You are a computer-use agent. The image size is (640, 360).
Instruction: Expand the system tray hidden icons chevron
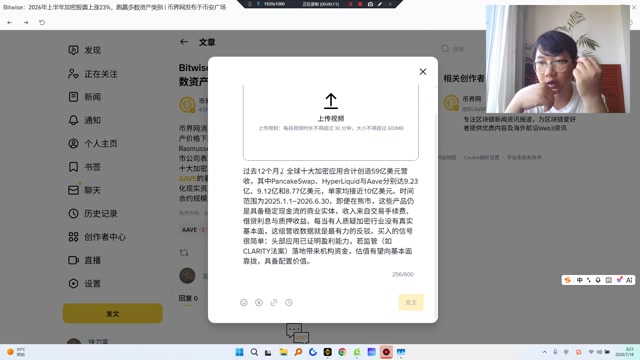[x=544, y=352]
